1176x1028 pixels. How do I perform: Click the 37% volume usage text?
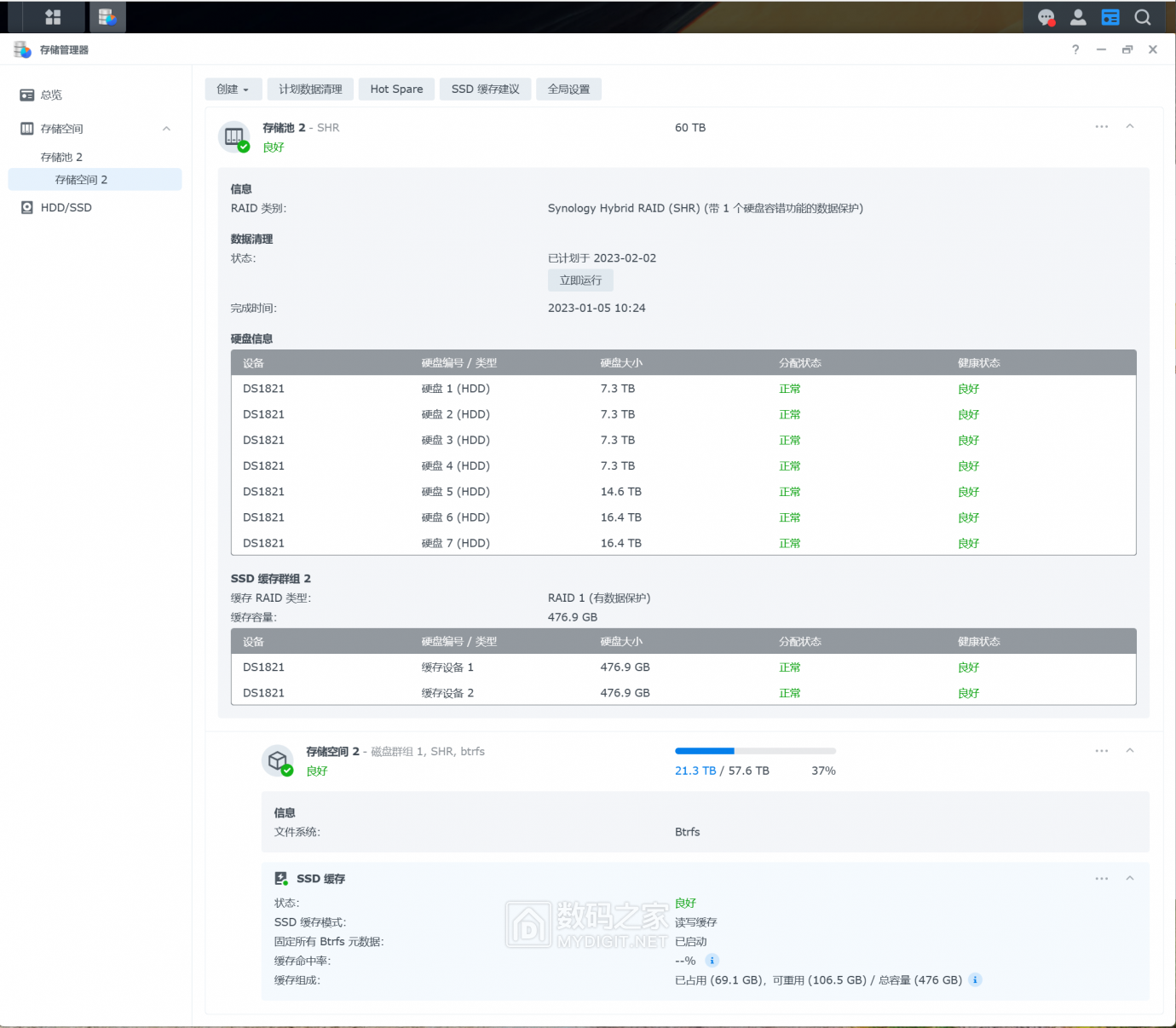point(823,771)
